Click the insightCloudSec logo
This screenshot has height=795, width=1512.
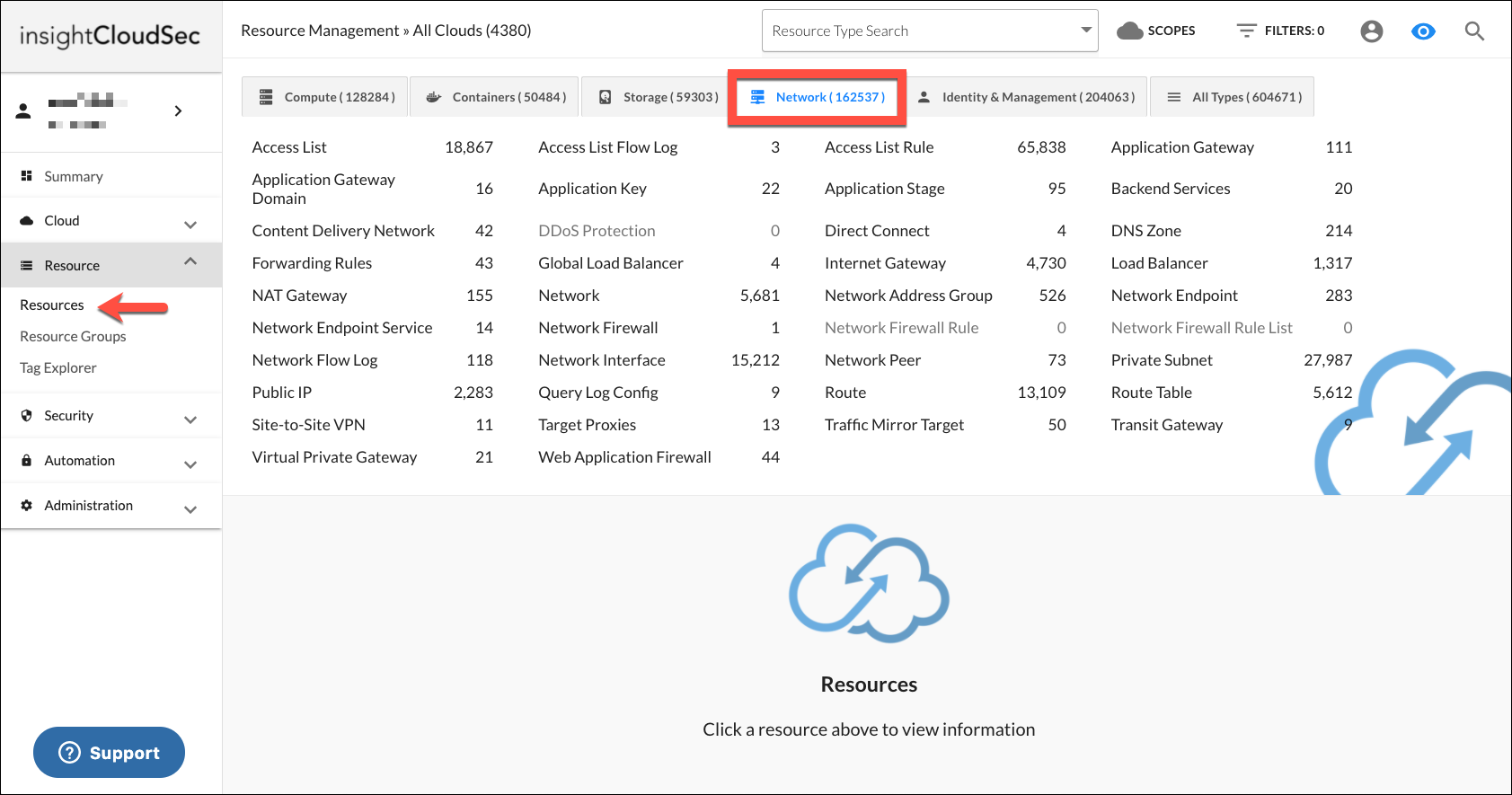(110, 36)
